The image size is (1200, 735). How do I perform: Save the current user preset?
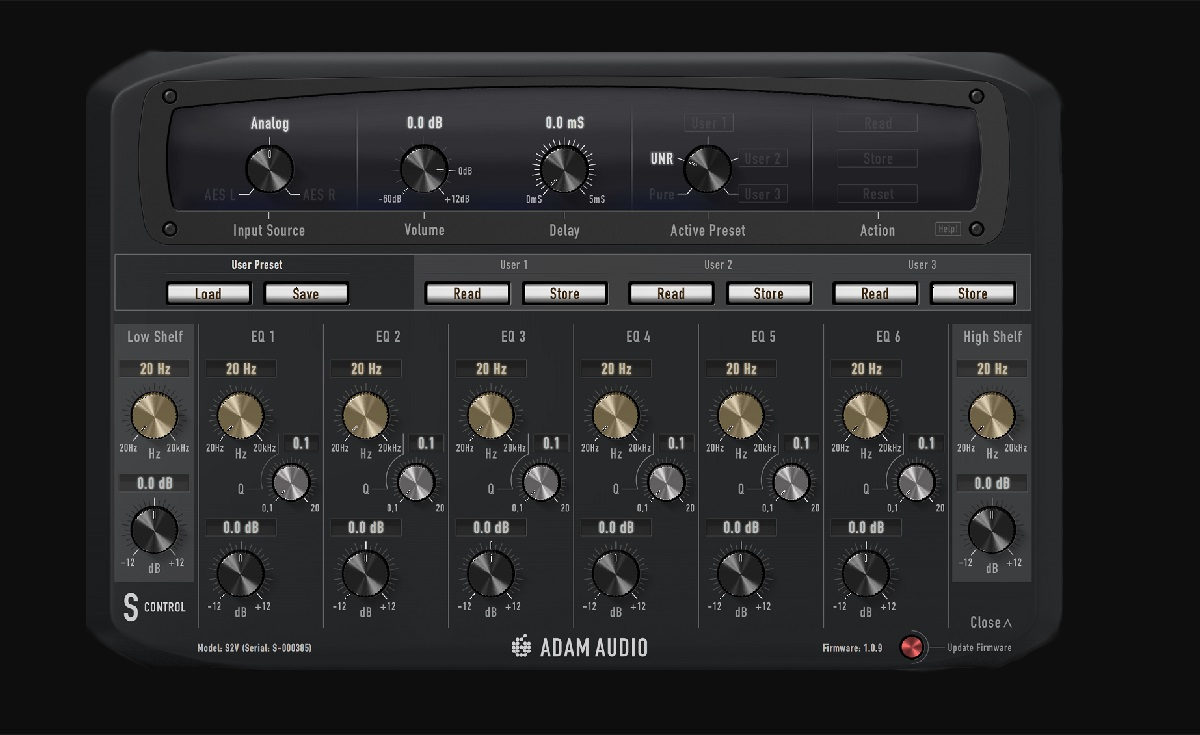point(305,293)
